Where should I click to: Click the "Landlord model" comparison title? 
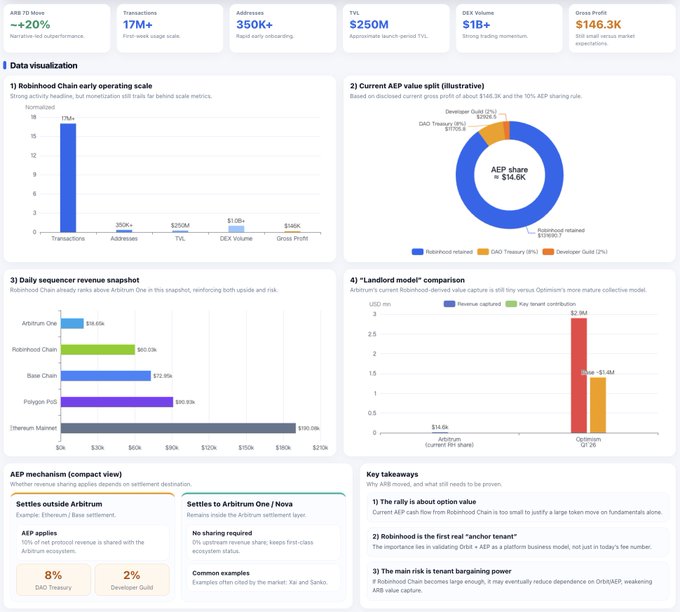407,280
